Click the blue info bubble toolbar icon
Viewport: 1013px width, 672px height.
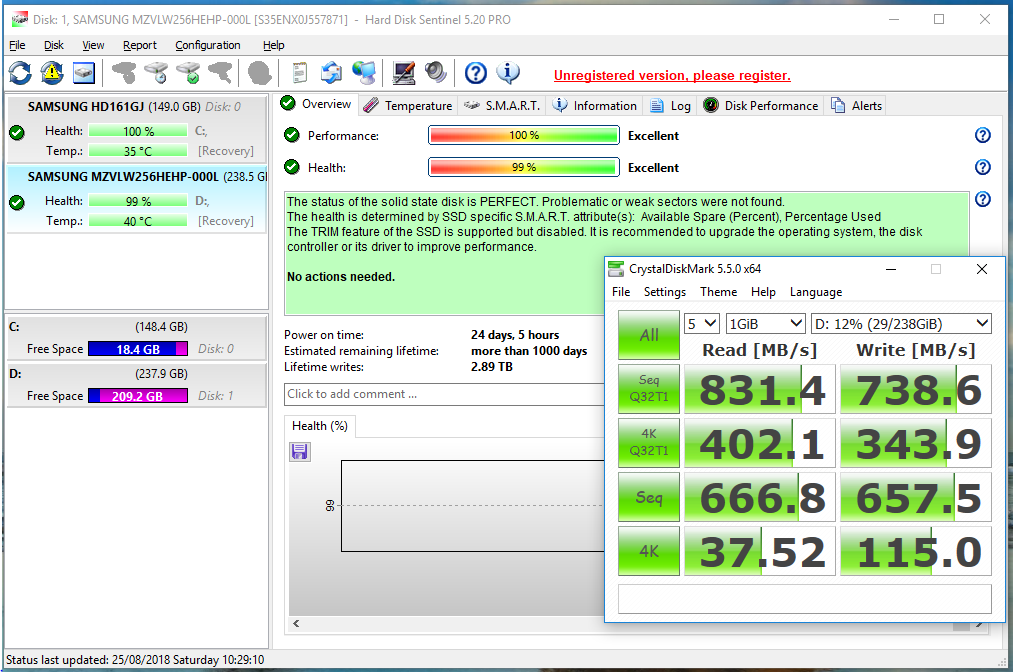(x=508, y=73)
